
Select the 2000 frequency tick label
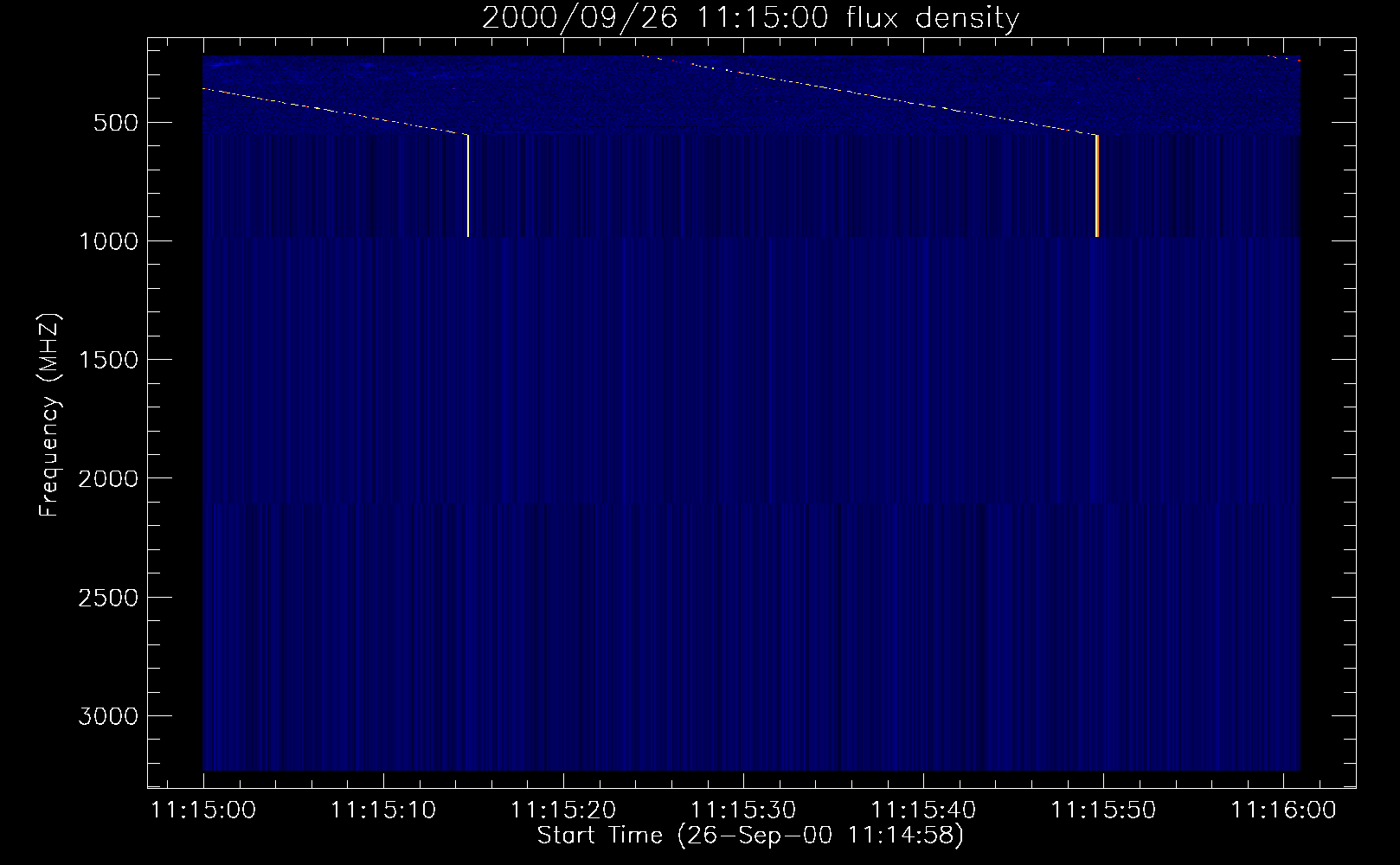point(108,478)
